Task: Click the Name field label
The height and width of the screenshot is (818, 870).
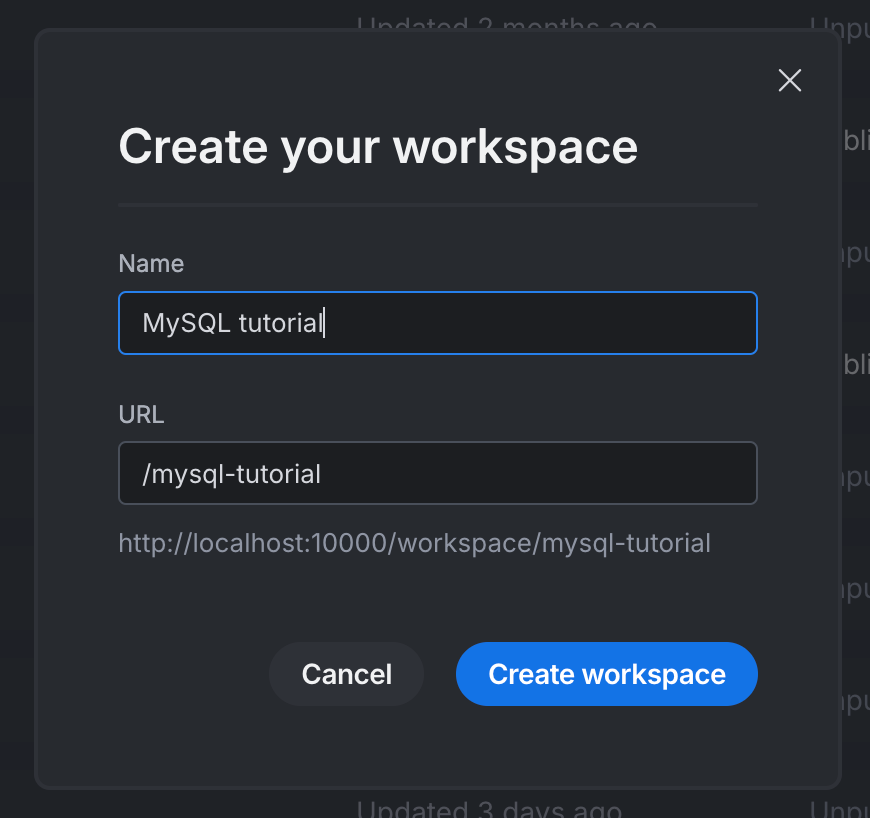Action: [x=151, y=264]
